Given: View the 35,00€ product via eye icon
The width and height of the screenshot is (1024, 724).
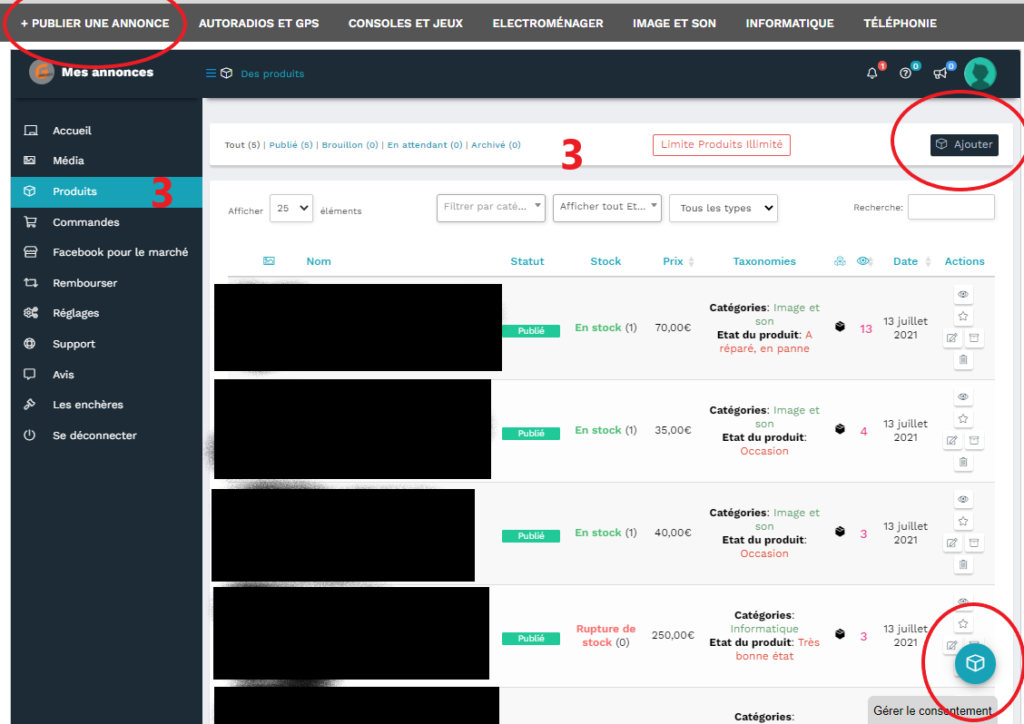Looking at the screenshot, I should 963,397.
